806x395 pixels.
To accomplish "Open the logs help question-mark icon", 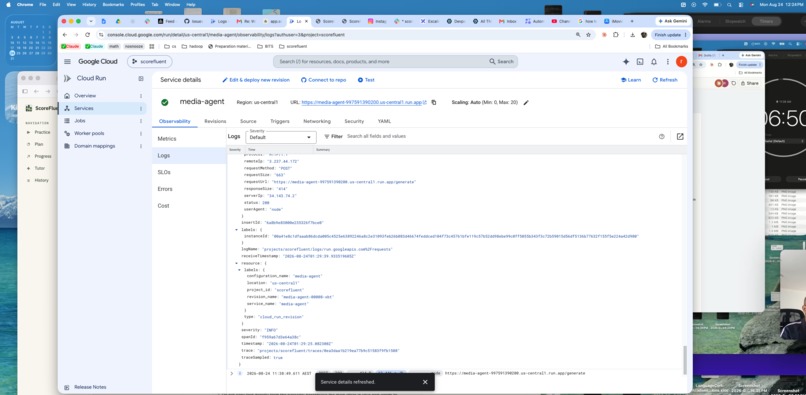I will tap(662, 136).
